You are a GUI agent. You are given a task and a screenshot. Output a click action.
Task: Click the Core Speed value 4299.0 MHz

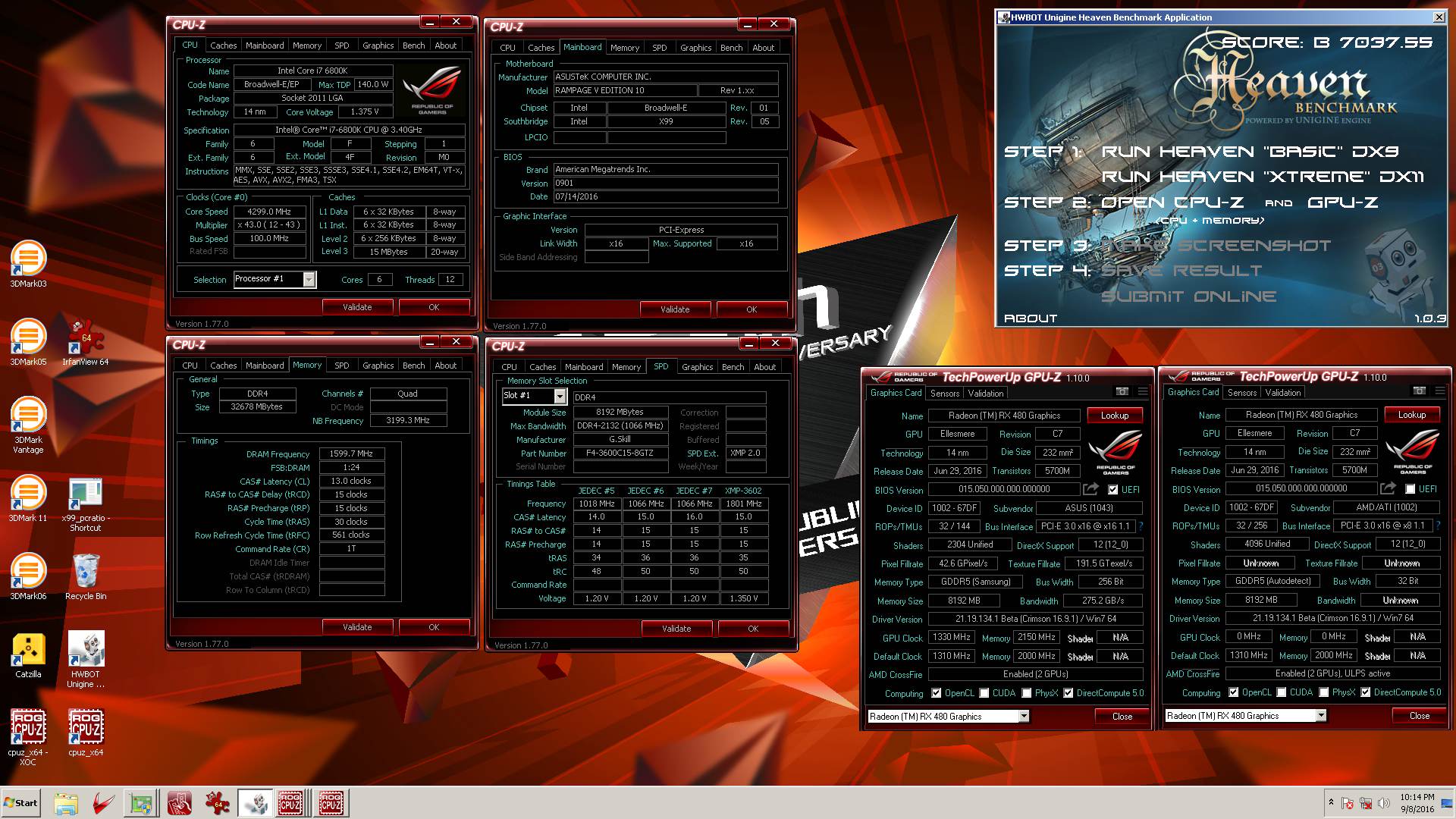(270, 212)
